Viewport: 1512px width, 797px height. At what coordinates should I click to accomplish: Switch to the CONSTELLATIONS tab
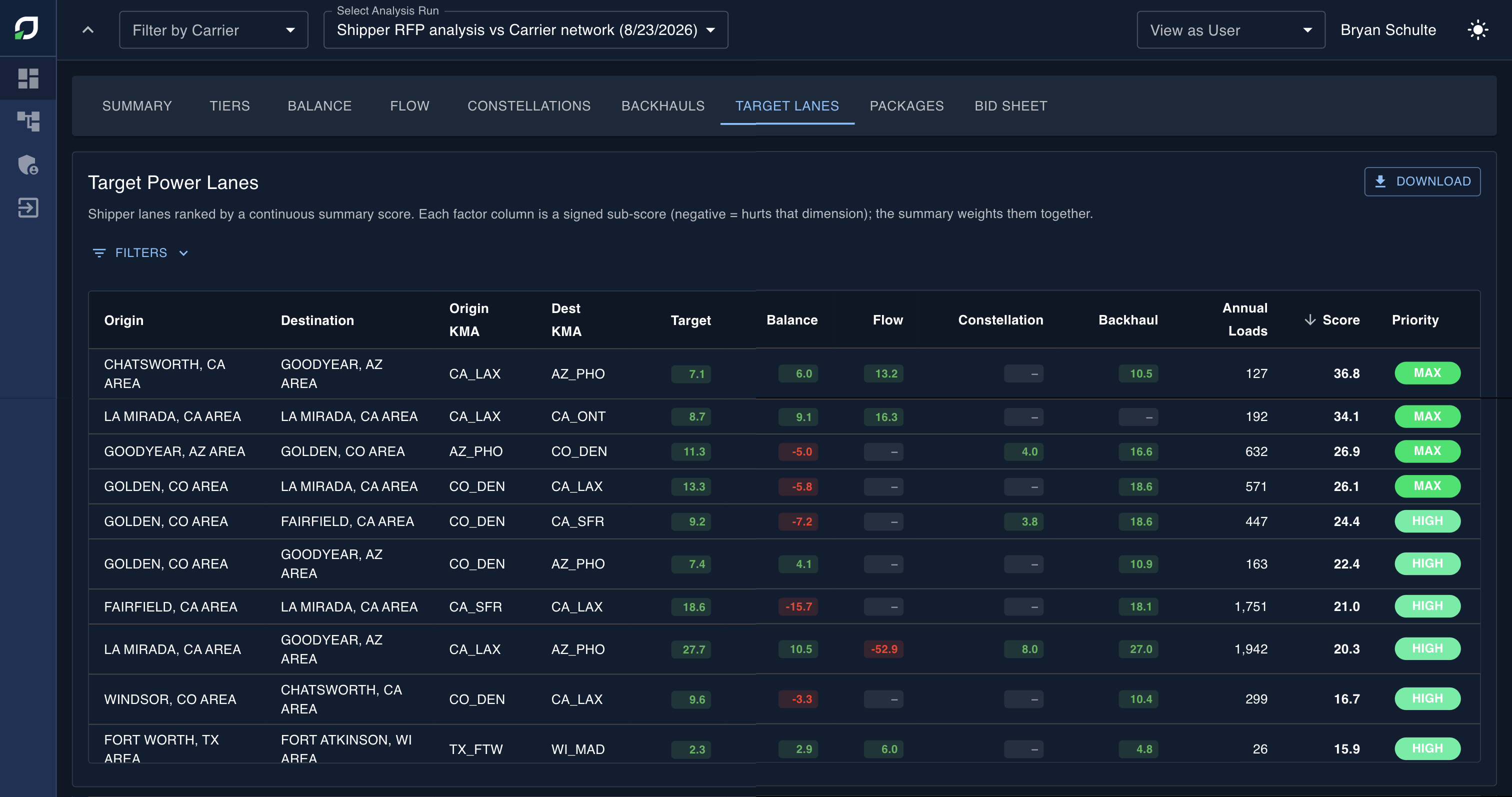click(529, 106)
